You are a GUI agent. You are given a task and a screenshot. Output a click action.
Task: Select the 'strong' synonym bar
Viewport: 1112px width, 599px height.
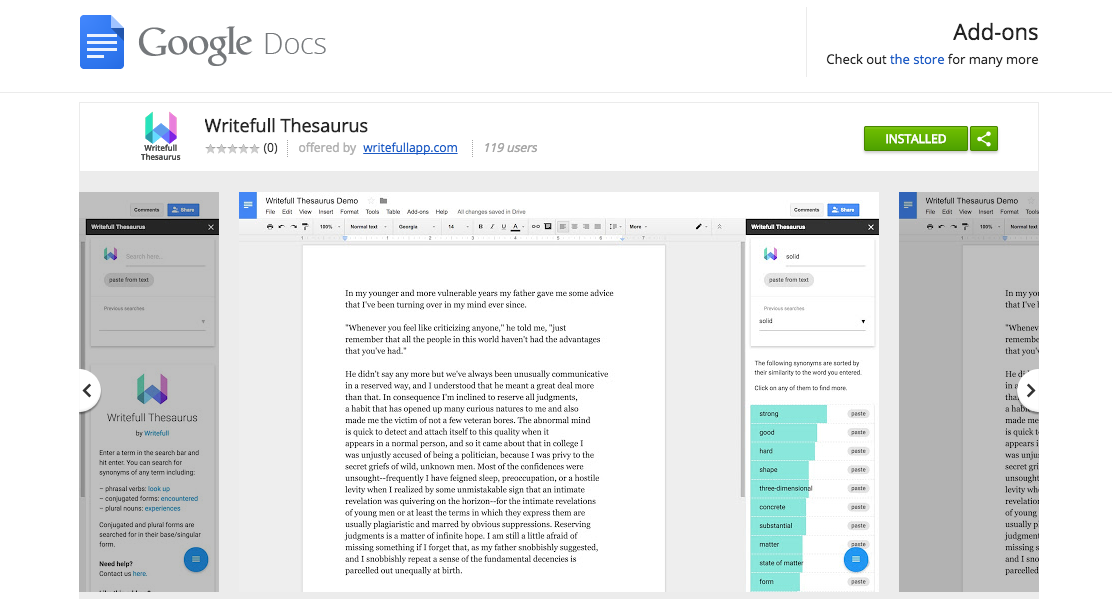click(x=789, y=414)
